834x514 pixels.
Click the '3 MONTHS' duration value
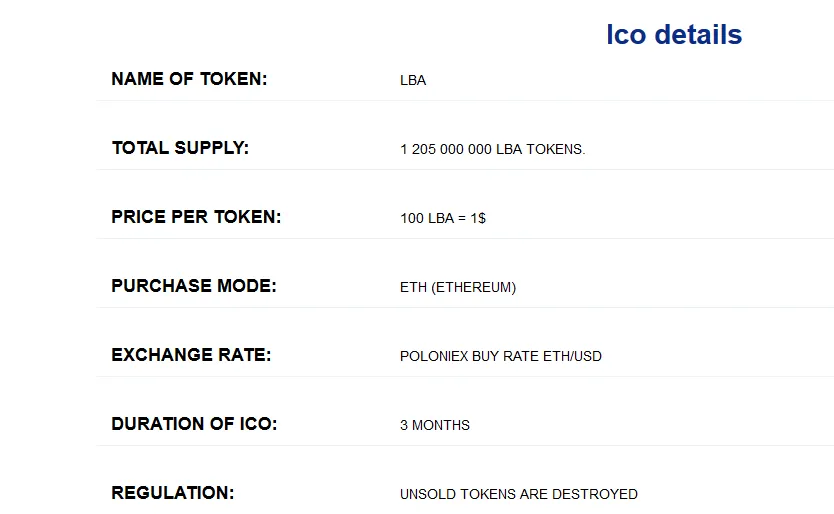click(435, 425)
